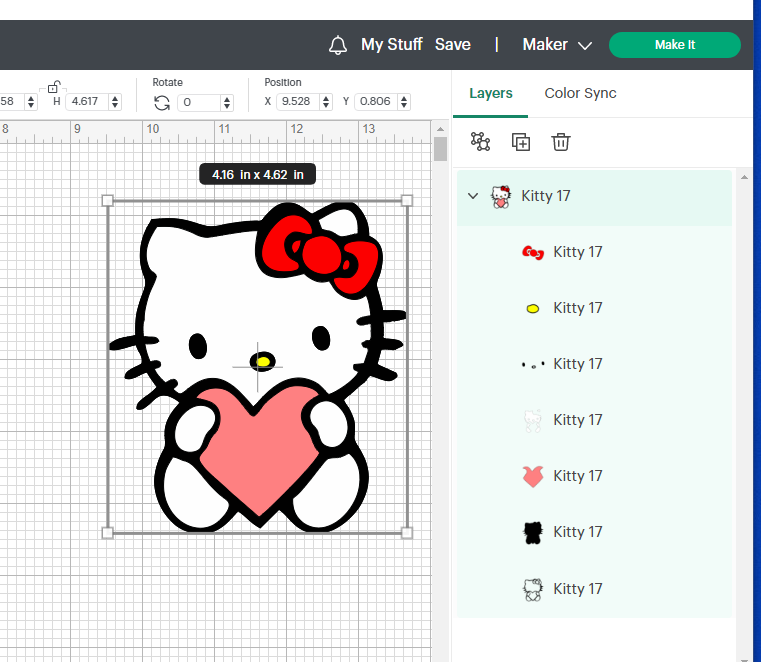The image size is (761, 662).
Task: Click the layers panel scroll up arrow
Action: (744, 178)
